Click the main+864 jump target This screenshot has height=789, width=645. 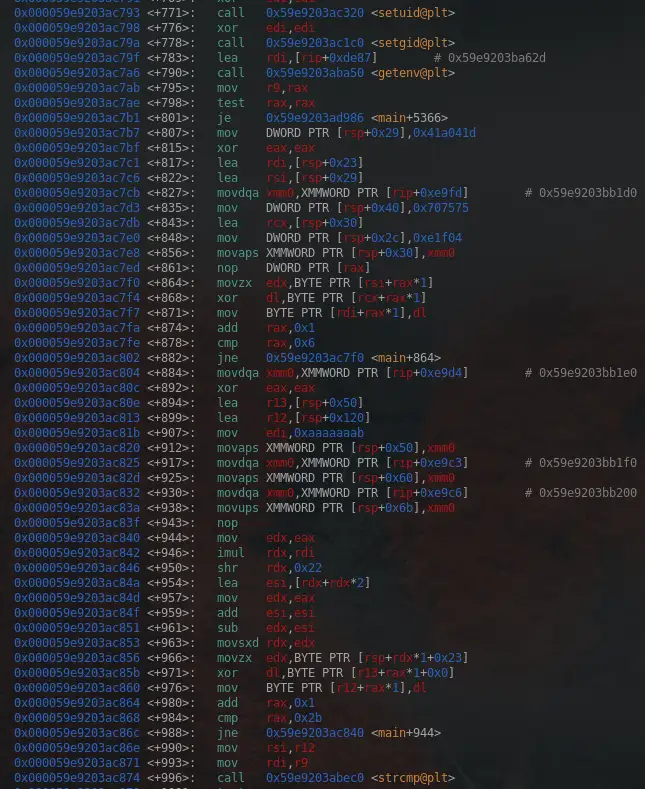tap(406, 357)
